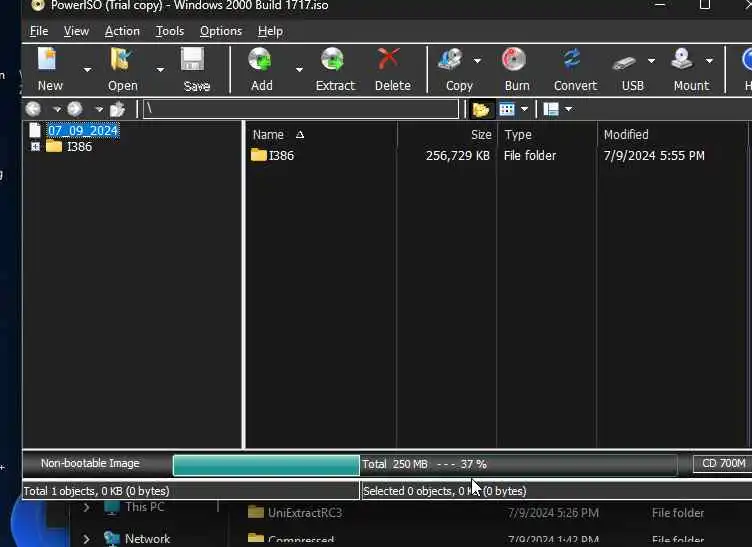Image resolution: width=752 pixels, height=547 pixels.
Task: Click the red Delete icon
Action: (388, 59)
